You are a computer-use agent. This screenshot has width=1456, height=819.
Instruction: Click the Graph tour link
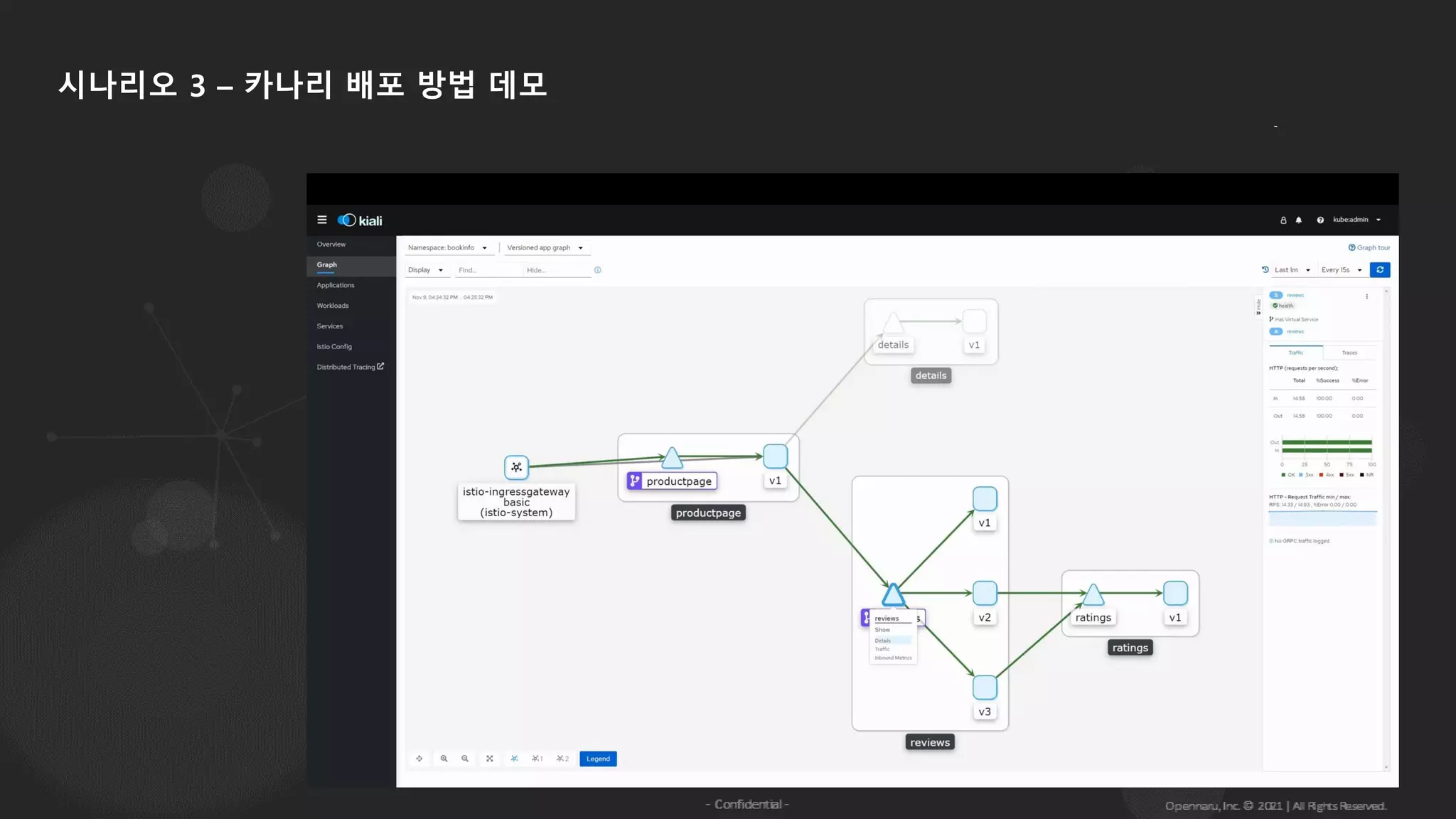coord(1369,248)
